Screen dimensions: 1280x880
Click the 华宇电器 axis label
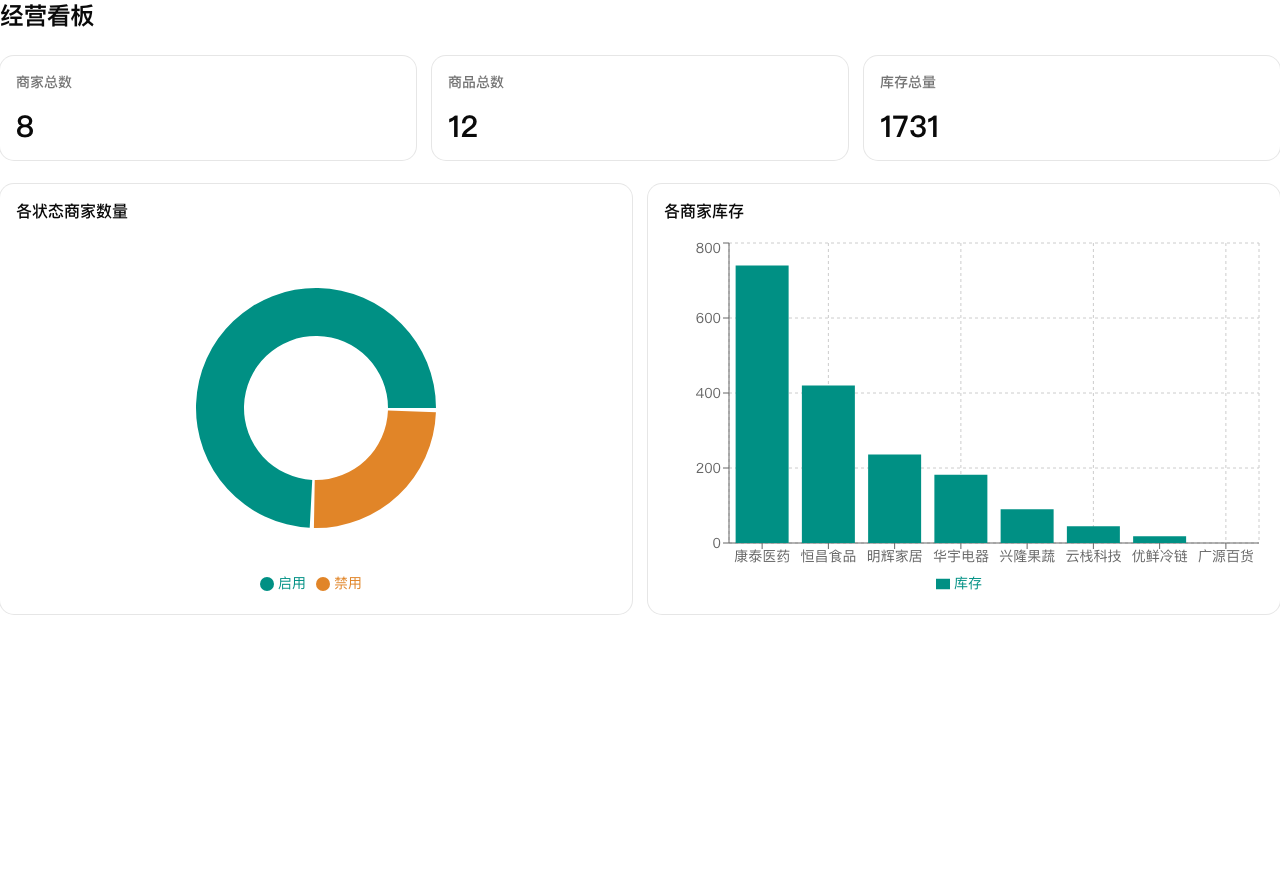pos(961,557)
